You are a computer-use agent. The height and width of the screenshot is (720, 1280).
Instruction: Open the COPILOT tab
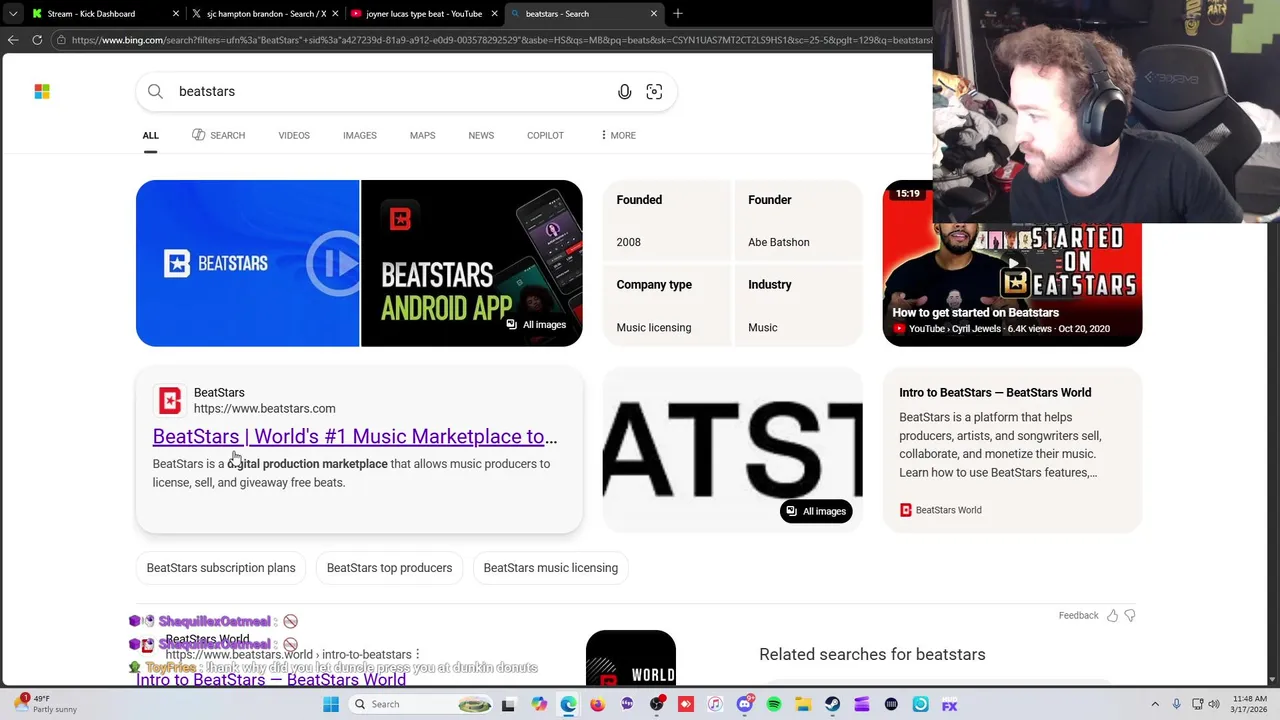pos(545,135)
